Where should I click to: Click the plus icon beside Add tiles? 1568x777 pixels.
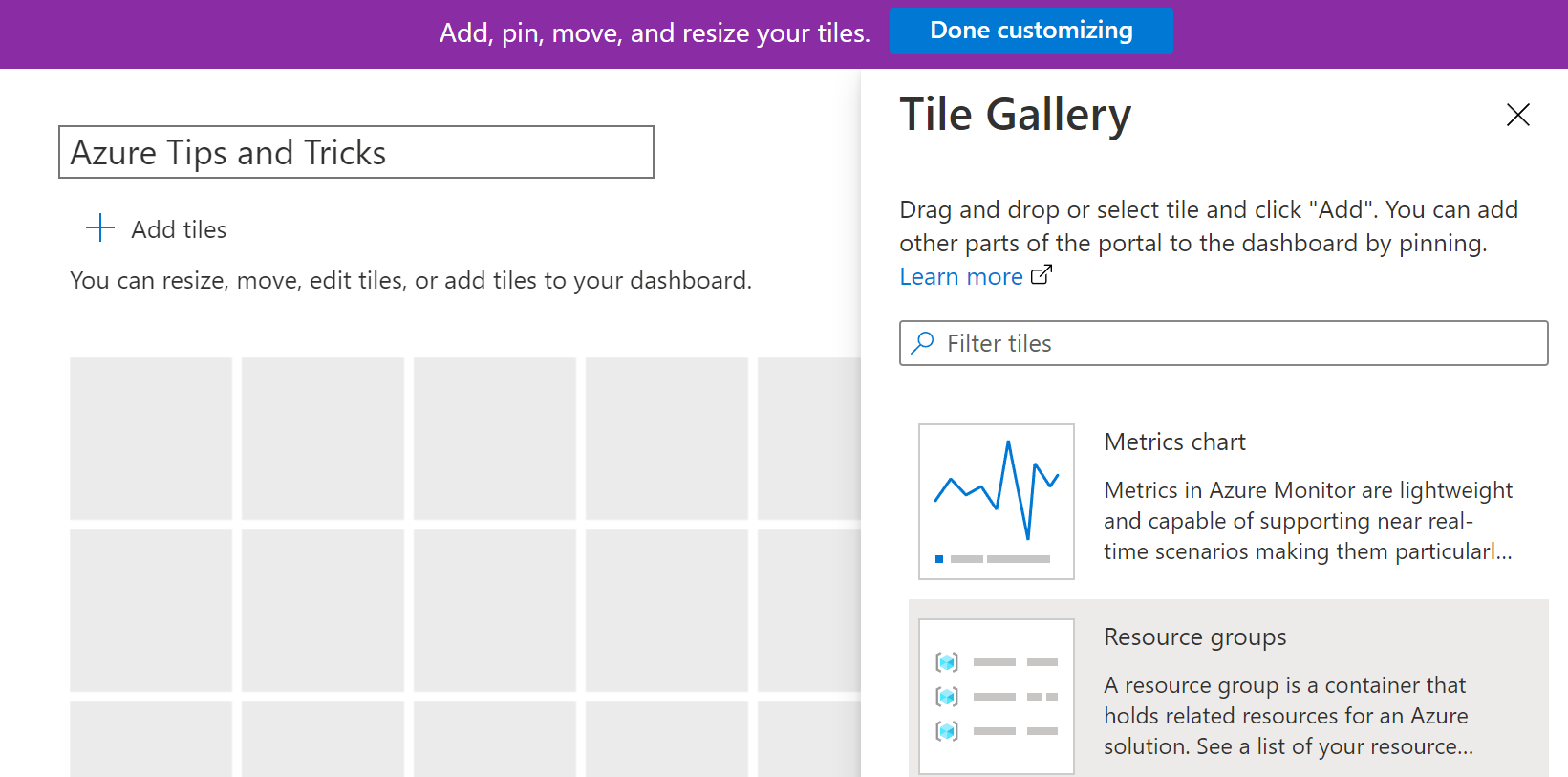(100, 228)
